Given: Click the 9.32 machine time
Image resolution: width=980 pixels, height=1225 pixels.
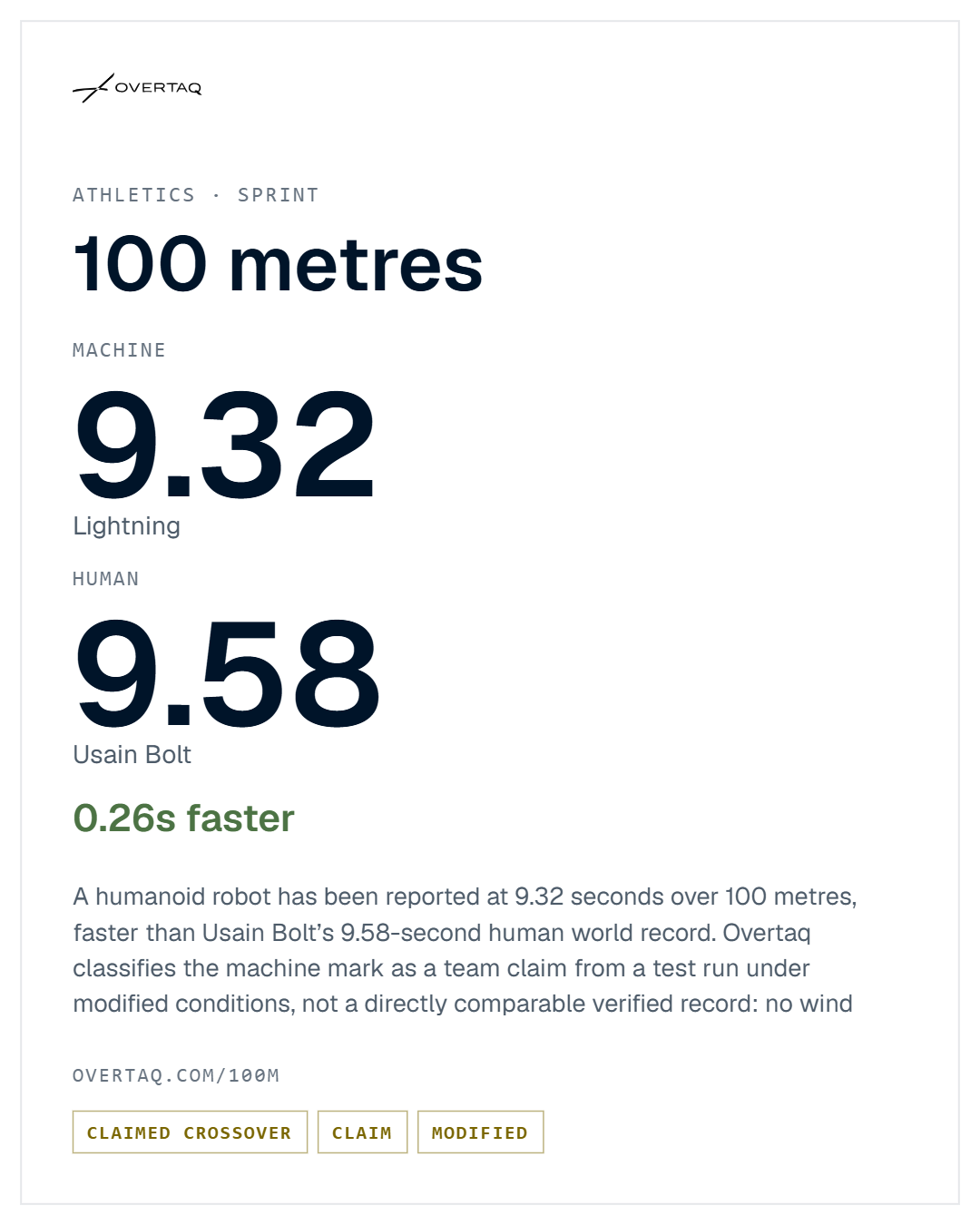Looking at the screenshot, I should point(224,445).
